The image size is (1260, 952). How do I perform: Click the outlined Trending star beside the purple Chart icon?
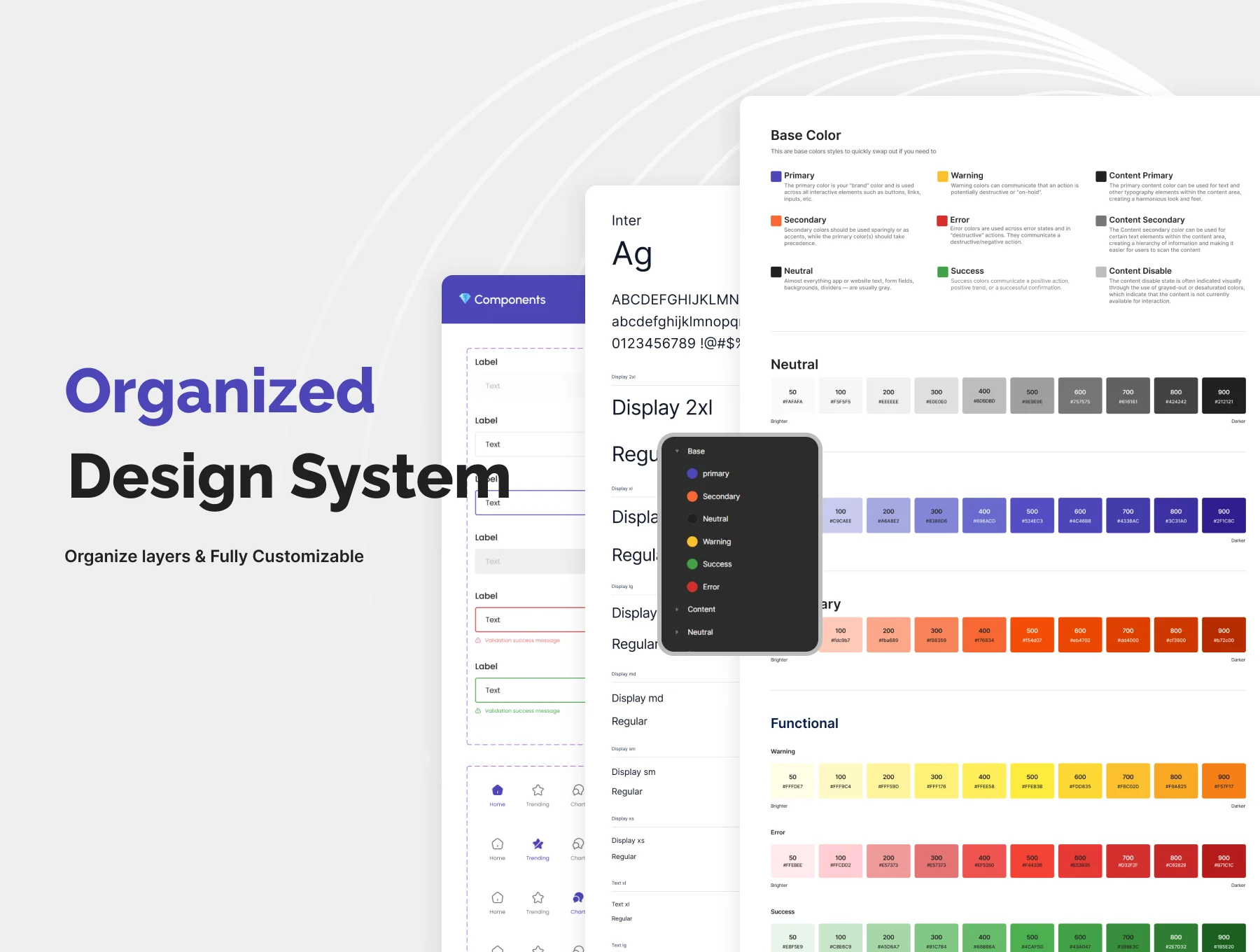538,897
